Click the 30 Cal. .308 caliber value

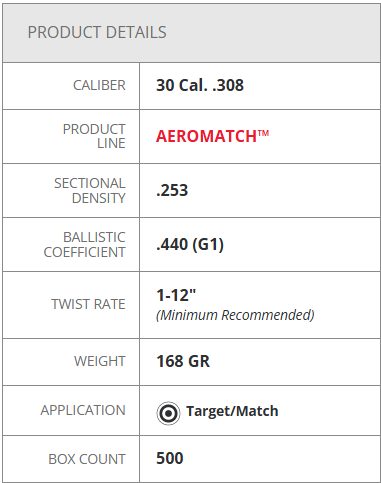click(x=200, y=85)
